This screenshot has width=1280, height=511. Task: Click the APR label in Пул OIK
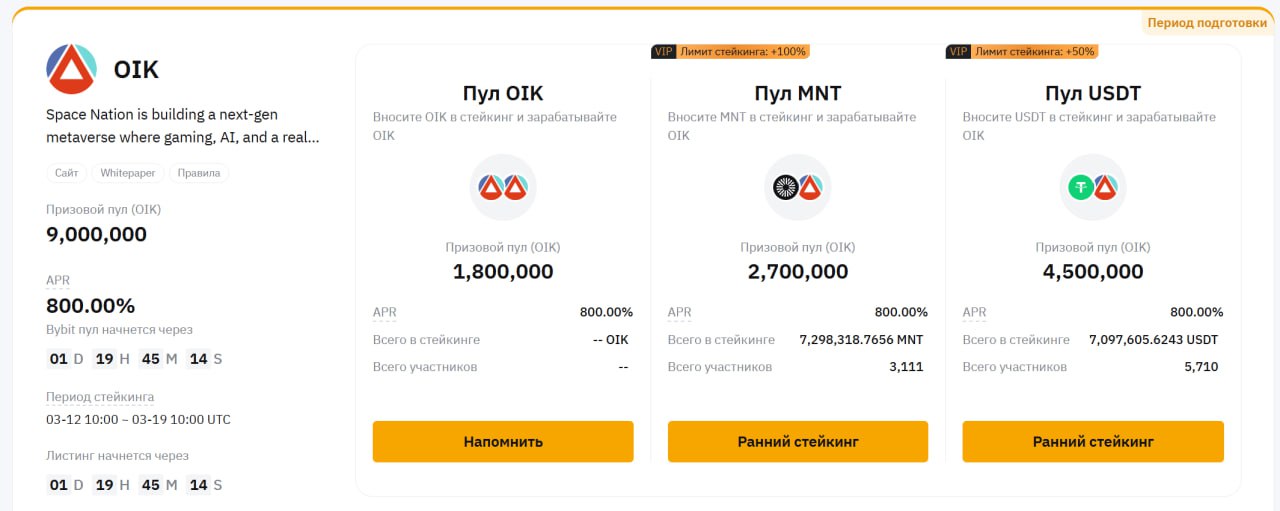pos(385,312)
